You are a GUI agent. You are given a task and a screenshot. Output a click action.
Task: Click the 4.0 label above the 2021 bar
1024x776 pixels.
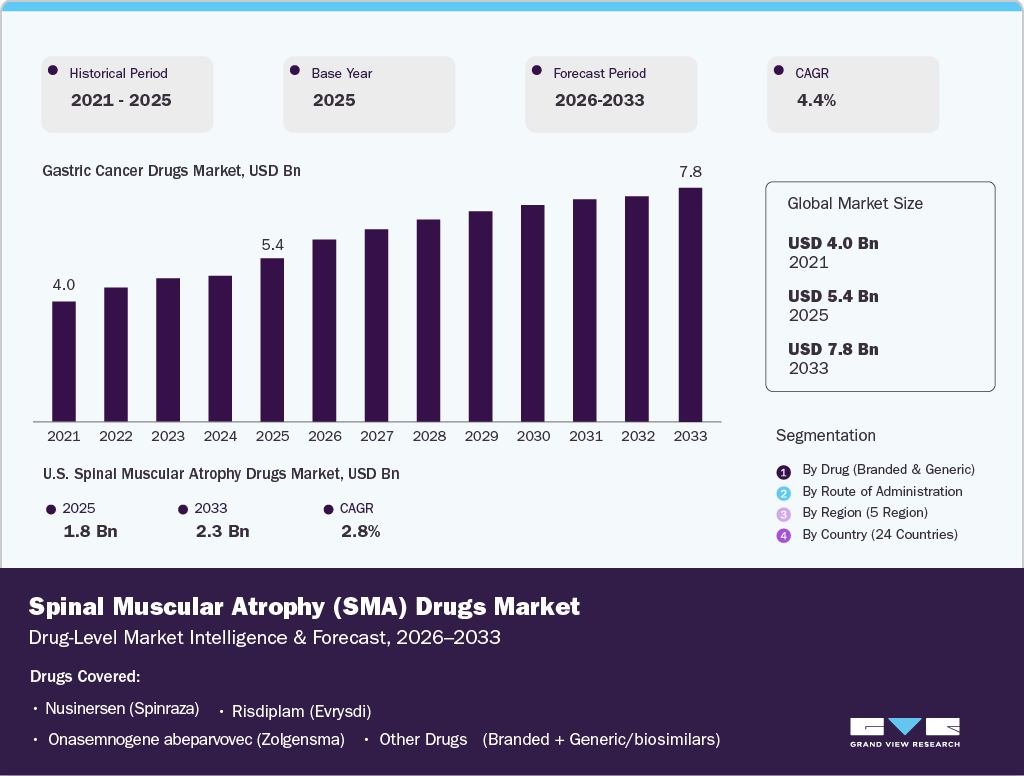[64, 285]
